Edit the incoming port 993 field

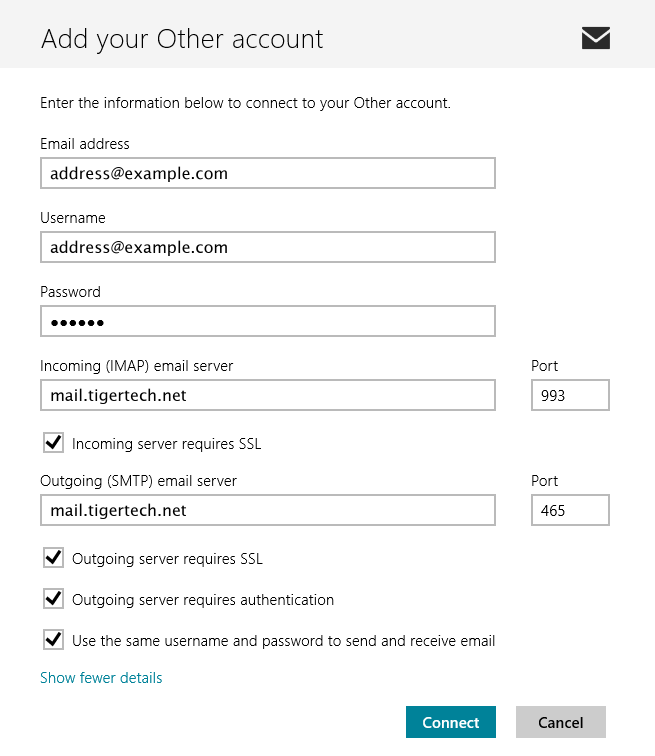tap(570, 395)
